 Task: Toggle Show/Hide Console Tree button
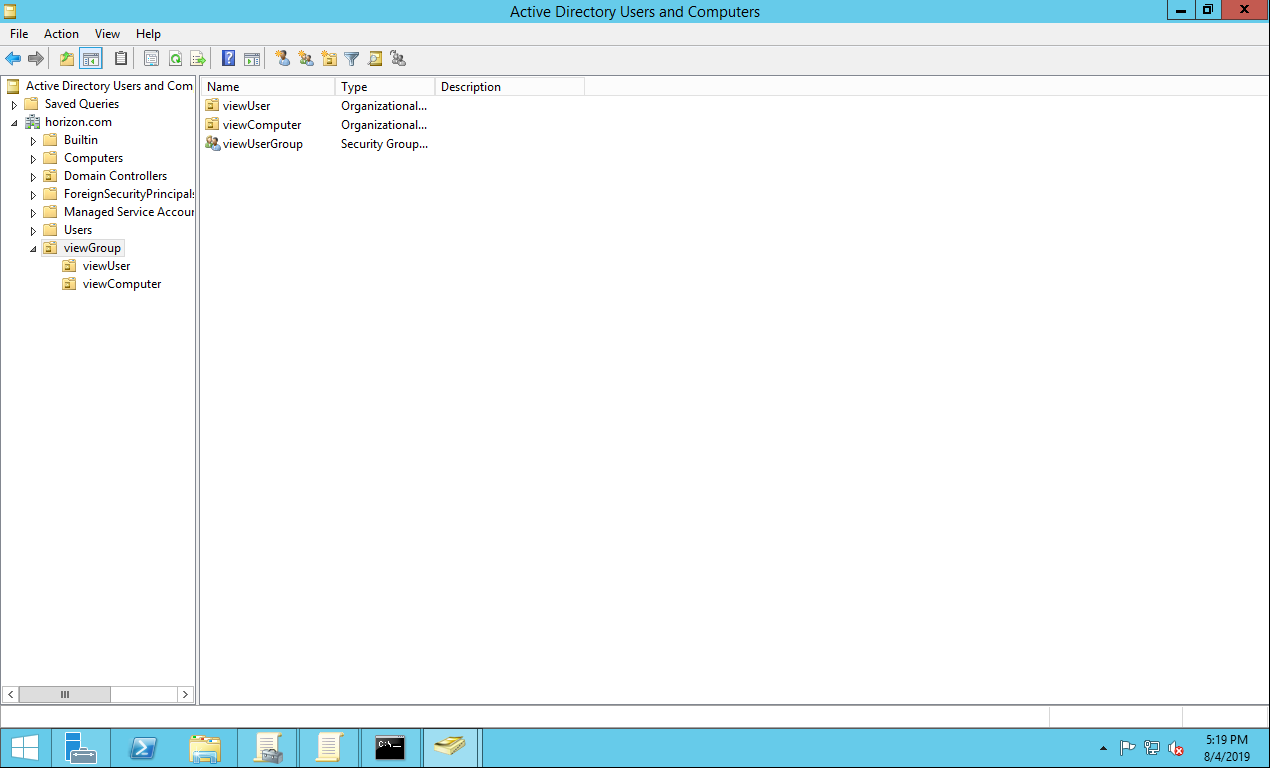[91, 59]
